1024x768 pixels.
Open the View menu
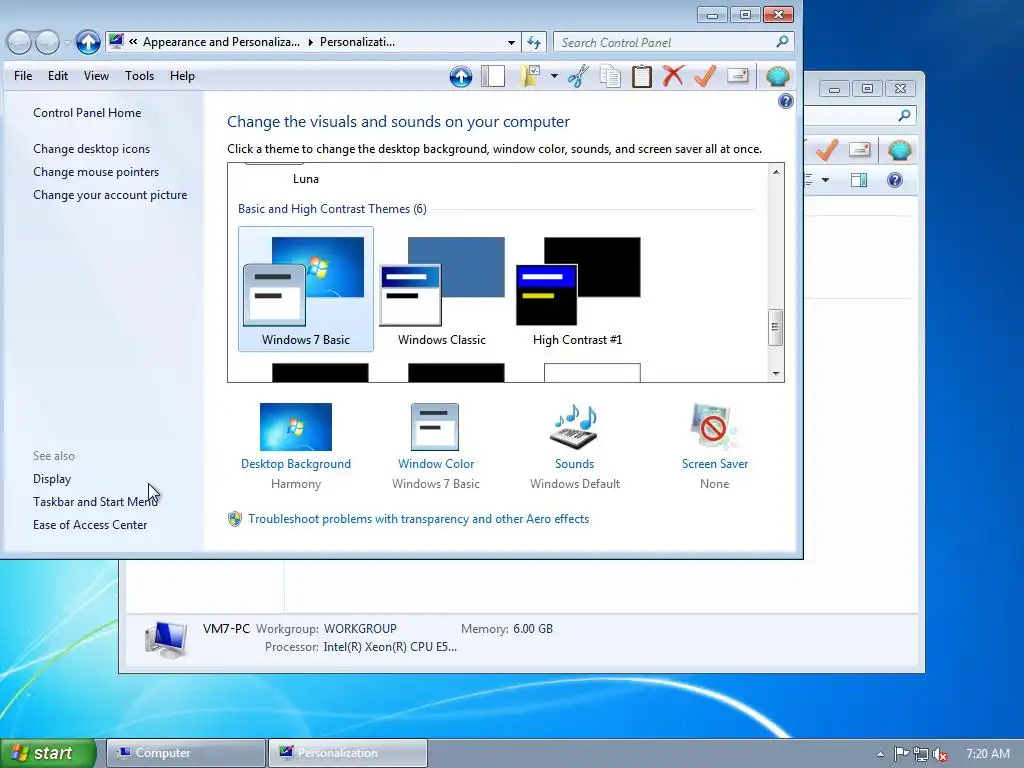tap(96, 76)
